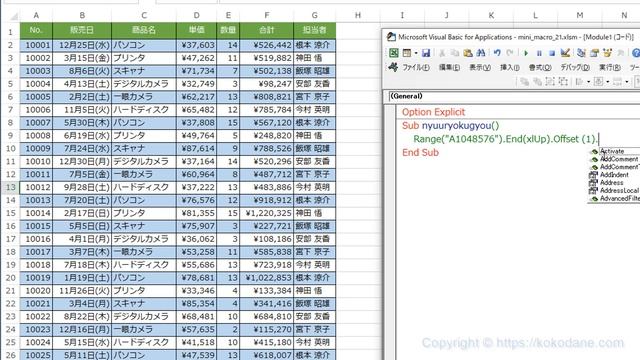Select Excel row 13 header
Image resolution: width=640 pixels, height=360 pixels.
coord(10,187)
